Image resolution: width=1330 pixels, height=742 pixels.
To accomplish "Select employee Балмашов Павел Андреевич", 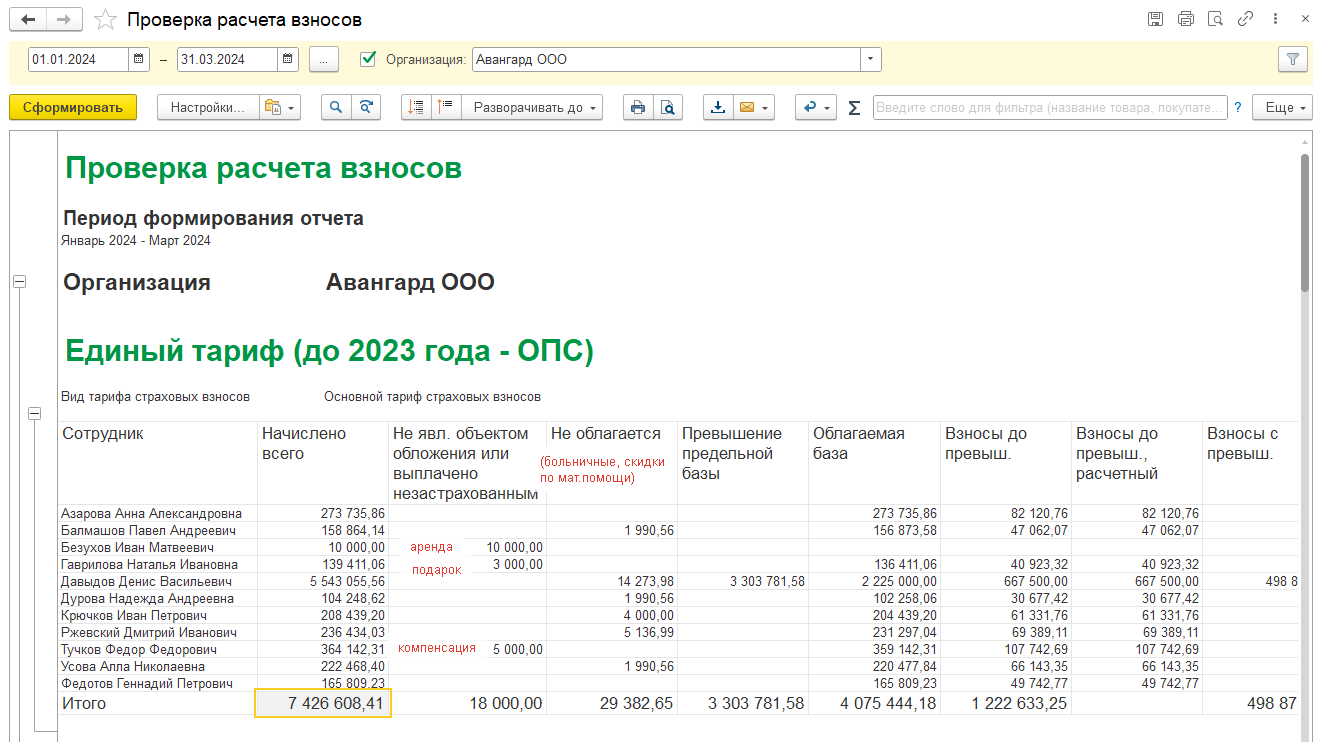I will (148, 530).
